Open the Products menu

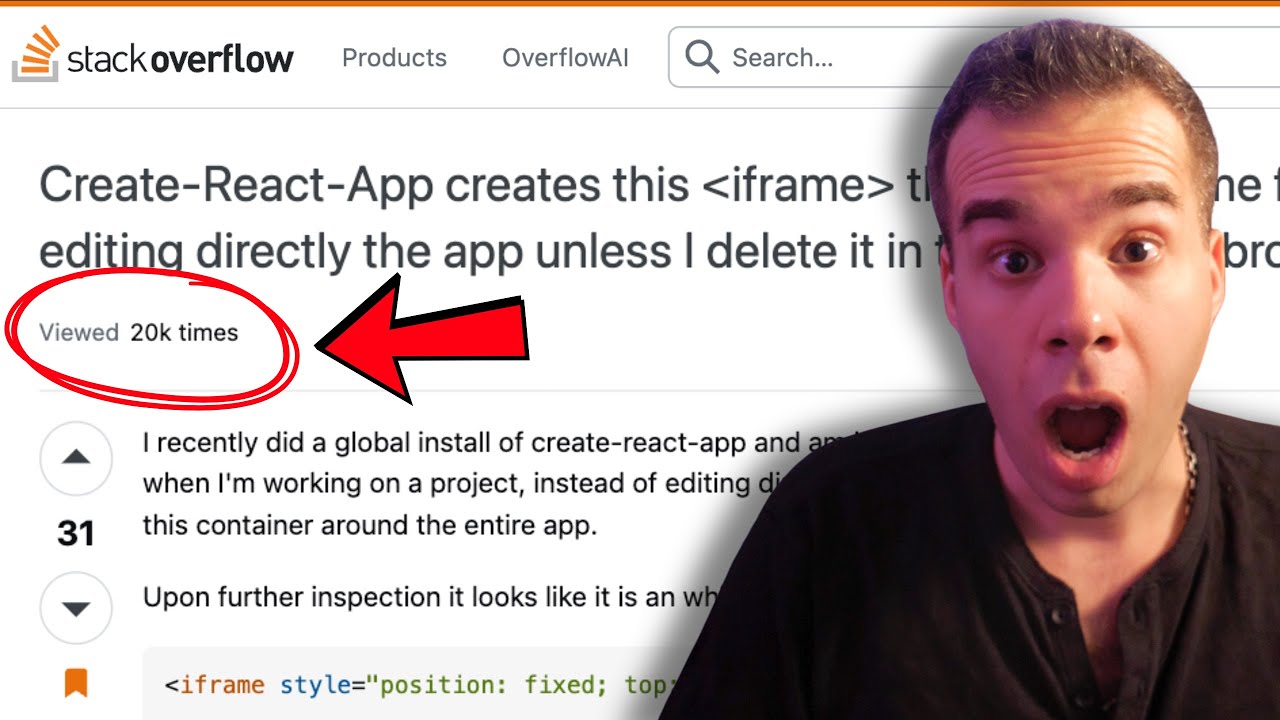tap(394, 58)
